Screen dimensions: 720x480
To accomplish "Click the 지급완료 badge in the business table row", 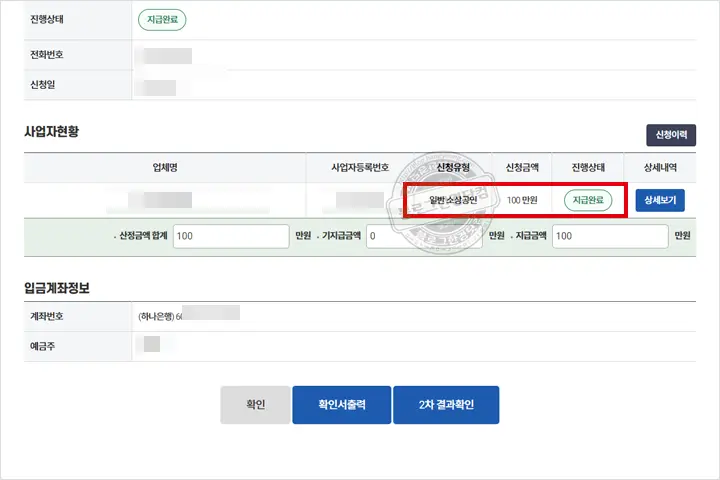I will [588, 200].
